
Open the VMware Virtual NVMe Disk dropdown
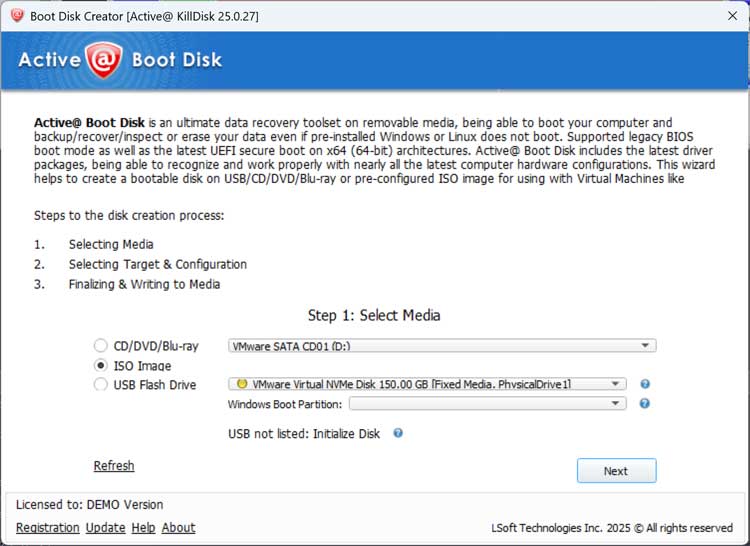427,384
